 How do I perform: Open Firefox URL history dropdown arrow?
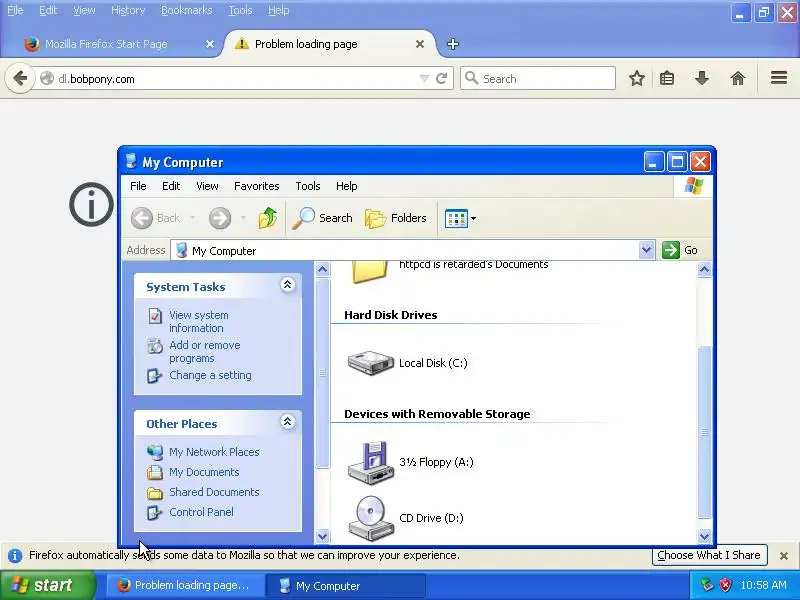point(424,79)
